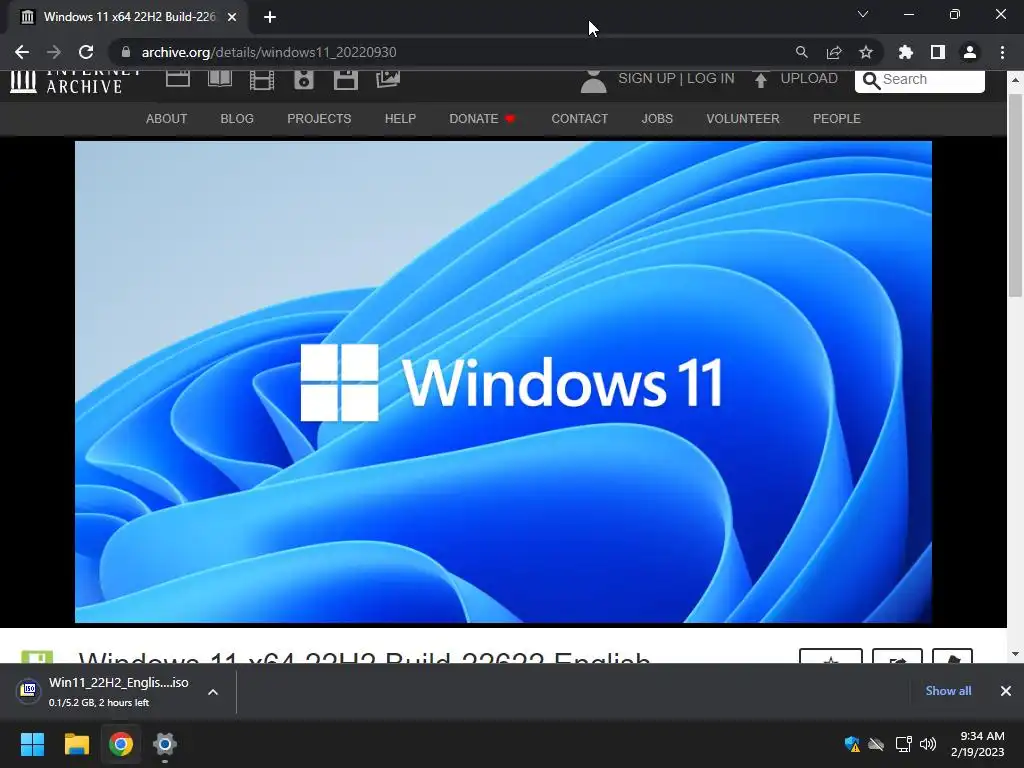Go back to the previous page
The image size is (1024, 768).
point(22,52)
